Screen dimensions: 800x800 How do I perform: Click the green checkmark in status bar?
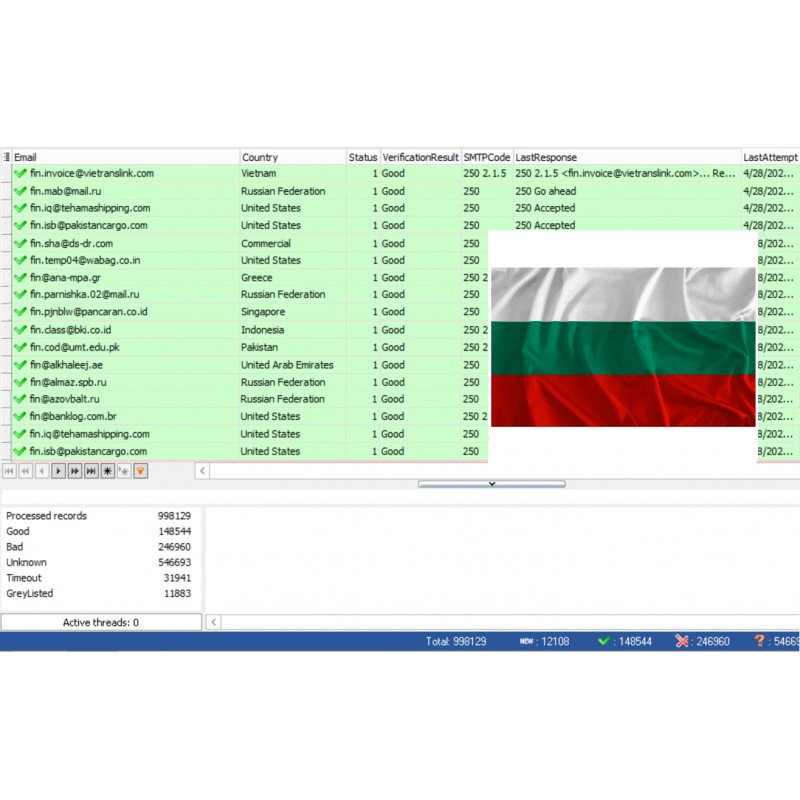603,641
